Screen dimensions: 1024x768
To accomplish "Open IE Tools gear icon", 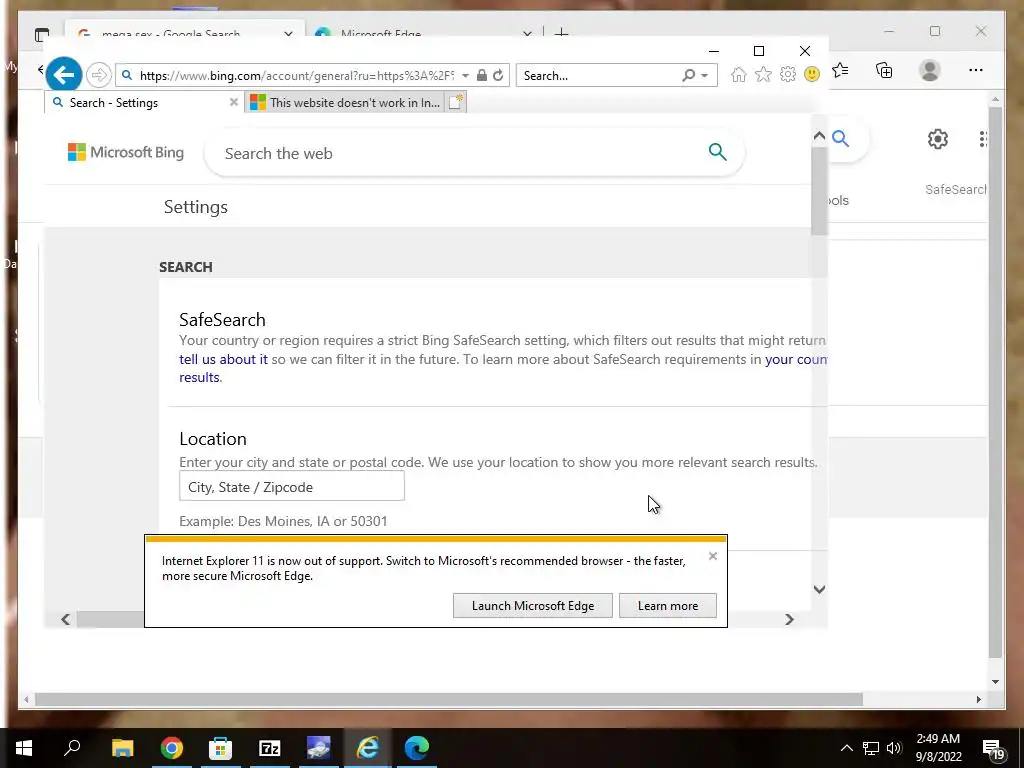I will pos(788,75).
